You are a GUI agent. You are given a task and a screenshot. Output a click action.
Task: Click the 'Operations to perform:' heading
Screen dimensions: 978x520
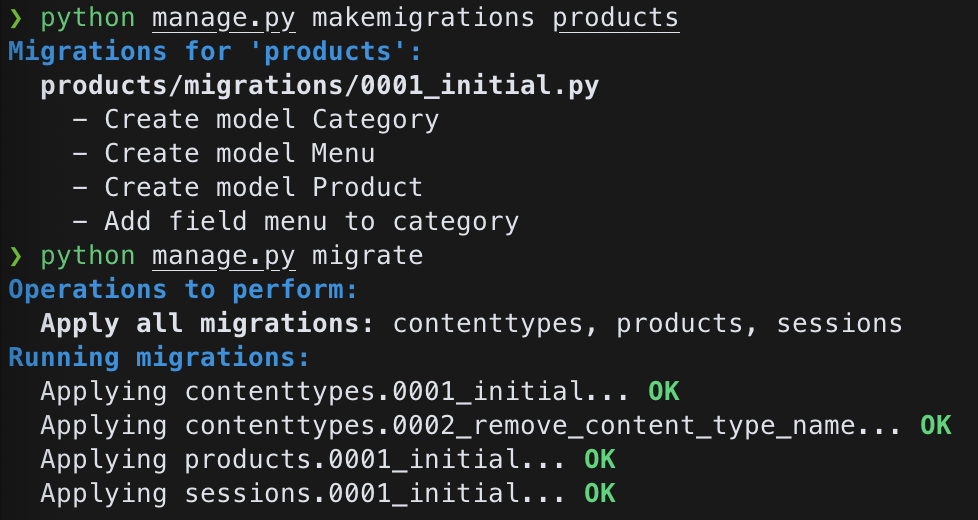tap(183, 289)
